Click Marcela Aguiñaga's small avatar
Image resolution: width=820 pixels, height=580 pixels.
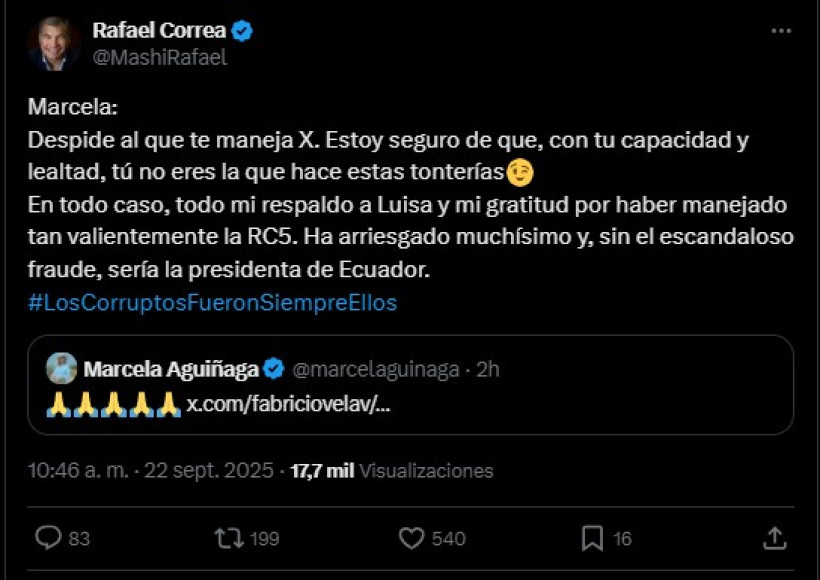(x=61, y=368)
